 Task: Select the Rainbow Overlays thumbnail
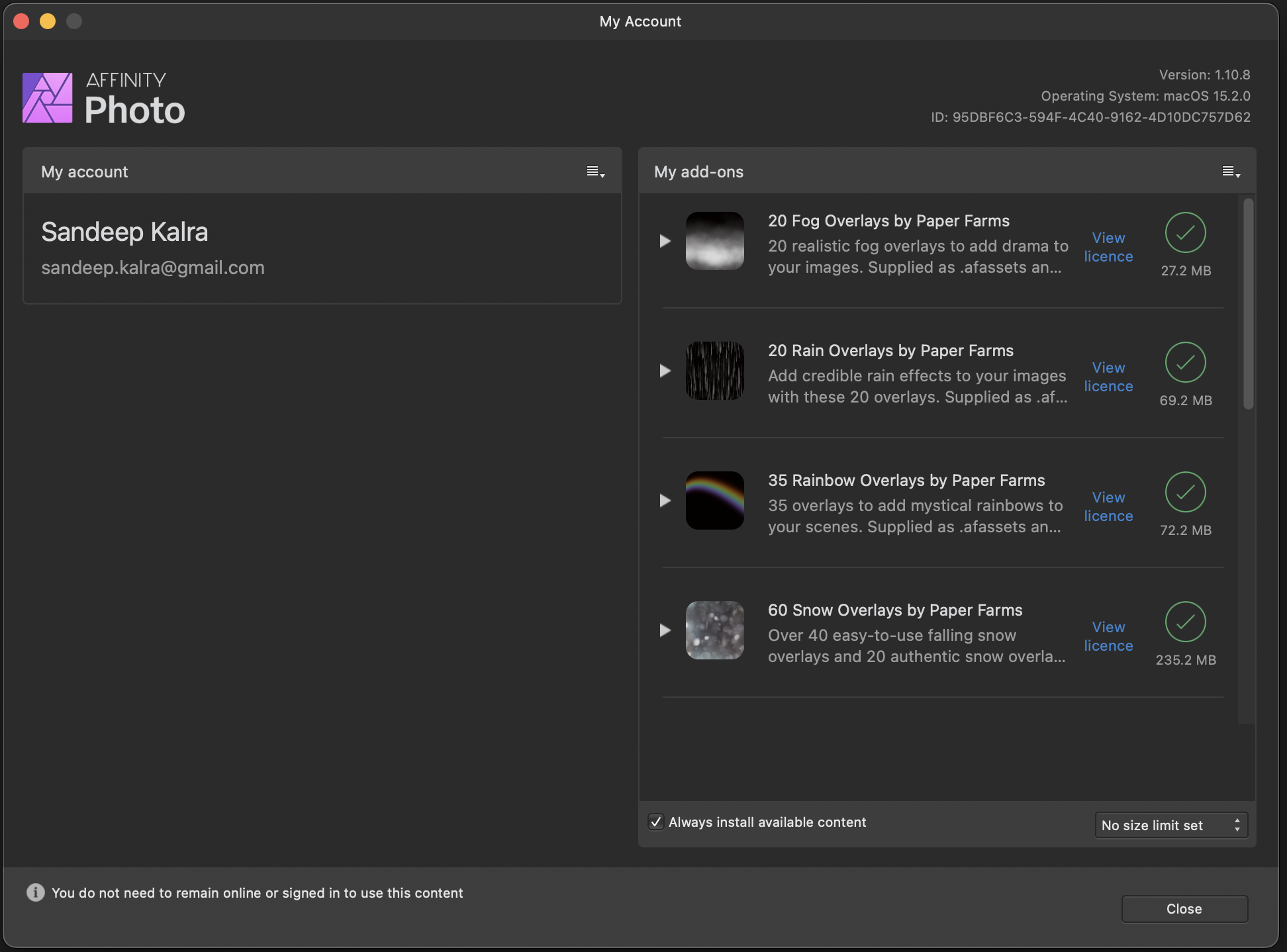[715, 500]
